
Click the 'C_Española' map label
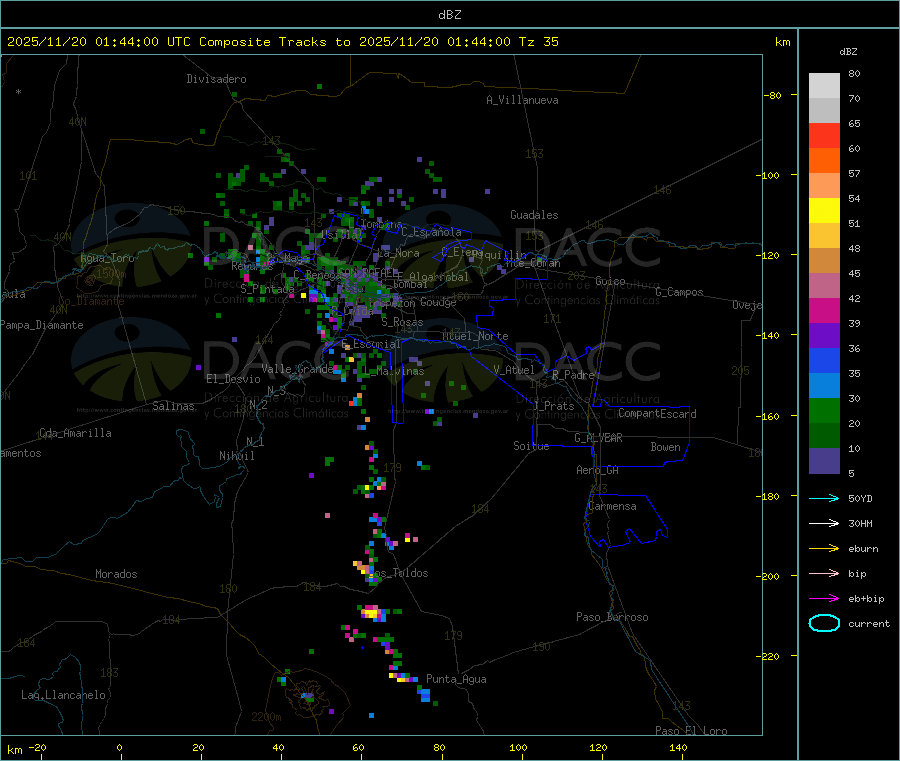[431, 232]
